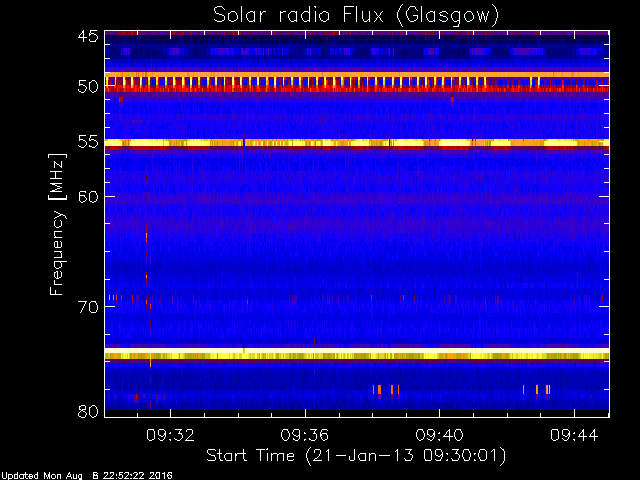Click the '70' frequency tick label
The width and height of the screenshot is (640, 480).
[x=88, y=307]
